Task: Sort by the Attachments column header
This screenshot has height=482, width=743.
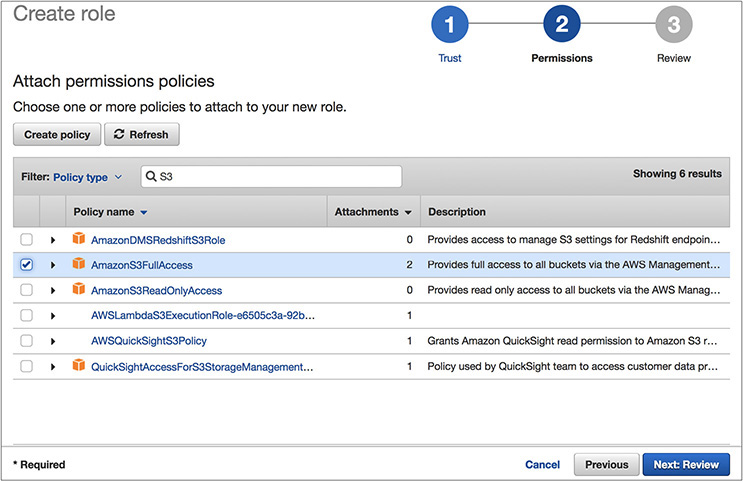Action: point(373,212)
